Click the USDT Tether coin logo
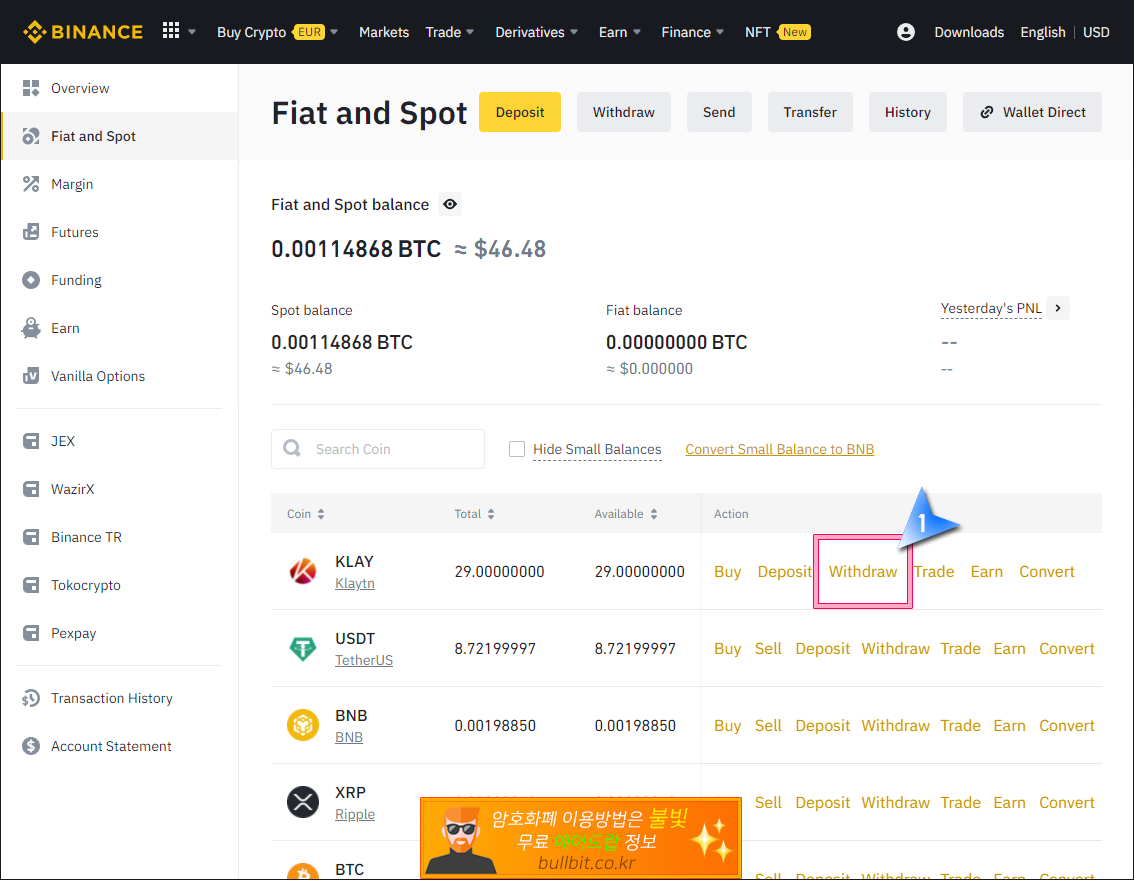The width and height of the screenshot is (1134, 880). [x=303, y=649]
